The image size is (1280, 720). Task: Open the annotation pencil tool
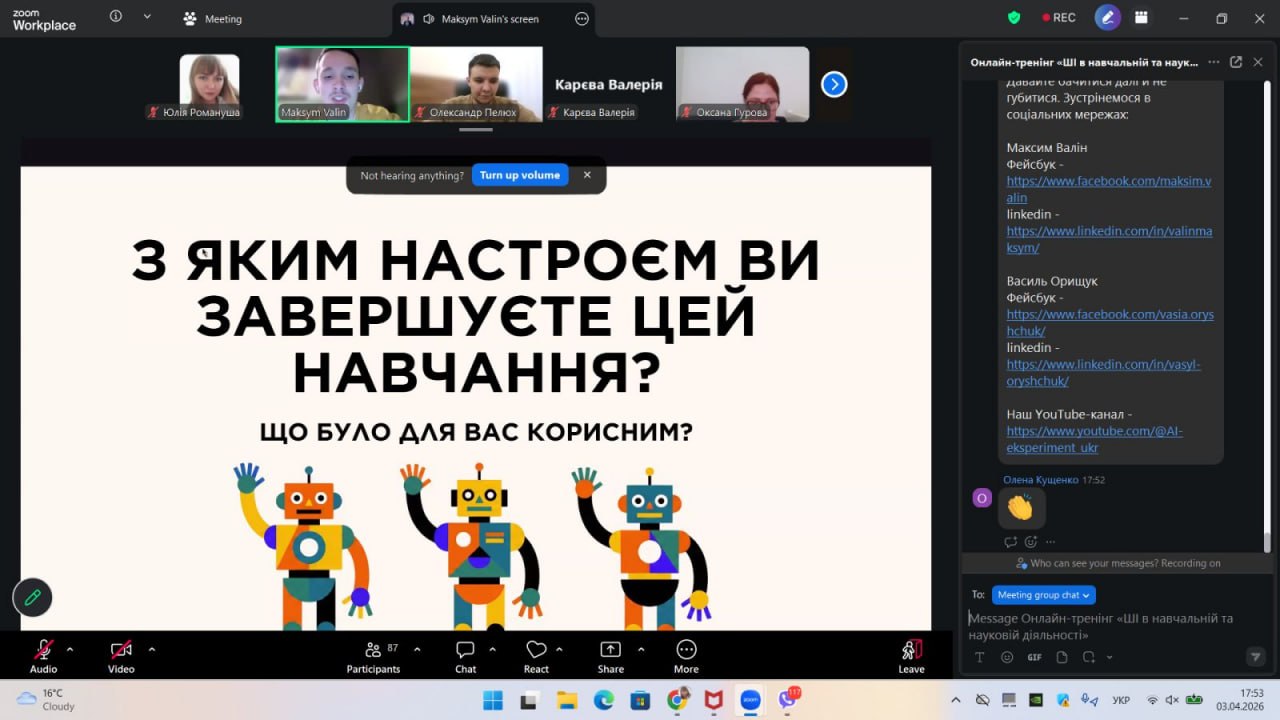coord(32,598)
